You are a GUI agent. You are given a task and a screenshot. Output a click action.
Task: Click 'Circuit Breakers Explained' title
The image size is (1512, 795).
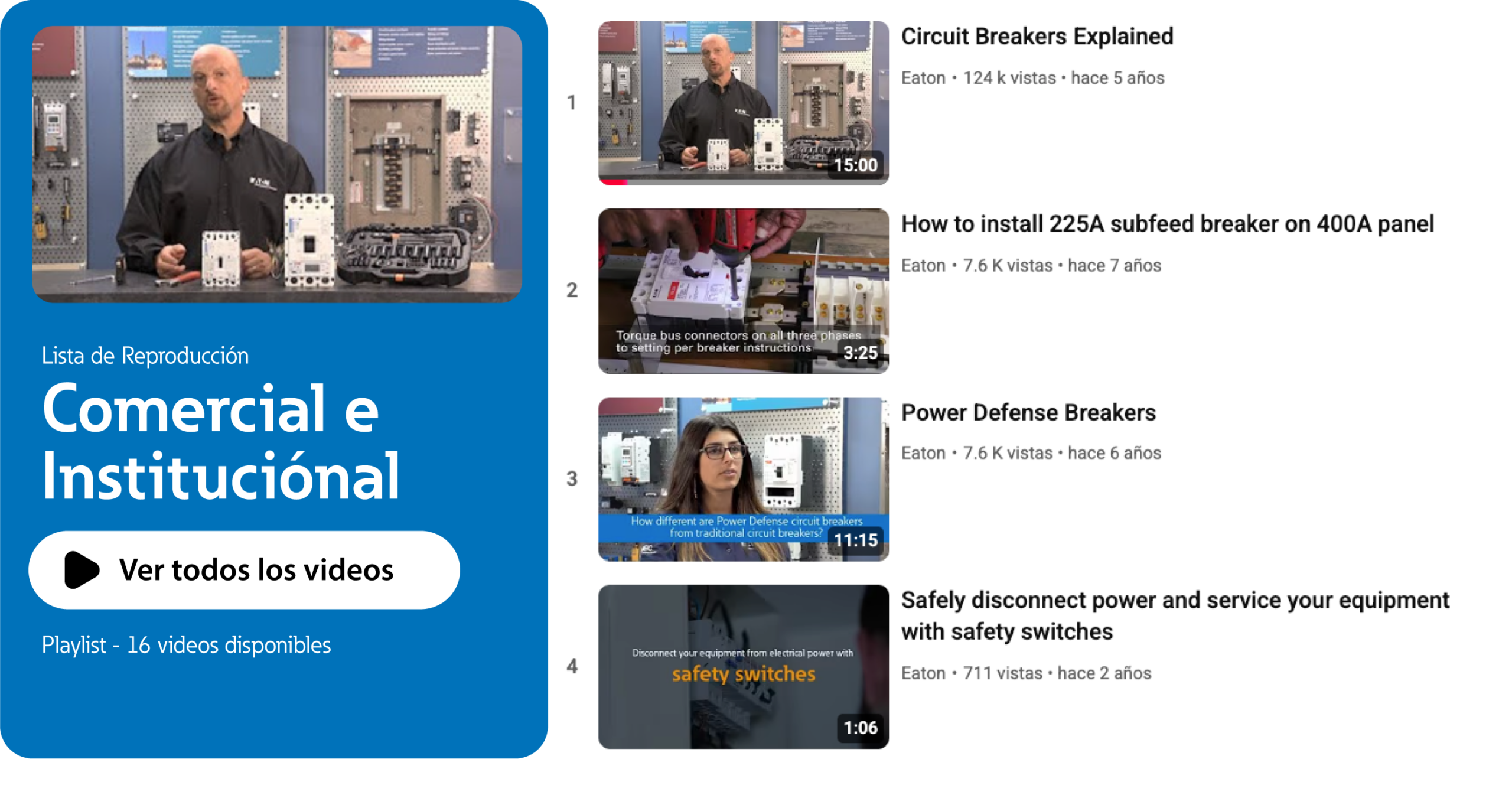1037,37
